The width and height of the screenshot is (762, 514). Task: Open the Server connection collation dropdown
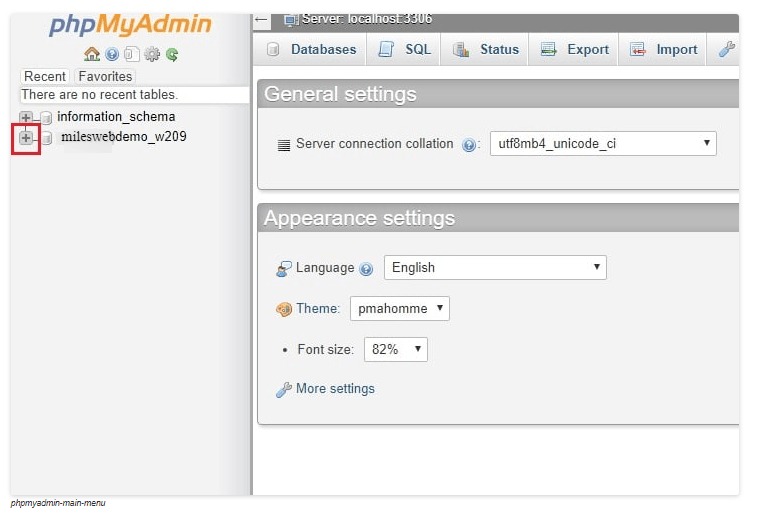click(603, 143)
